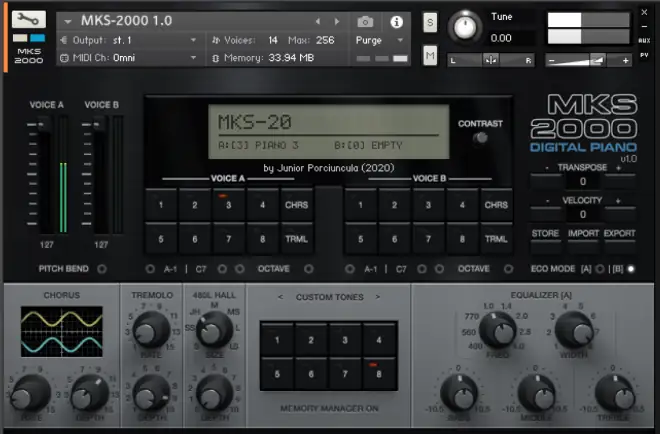Click Velocity minus button

click(546, 214)
